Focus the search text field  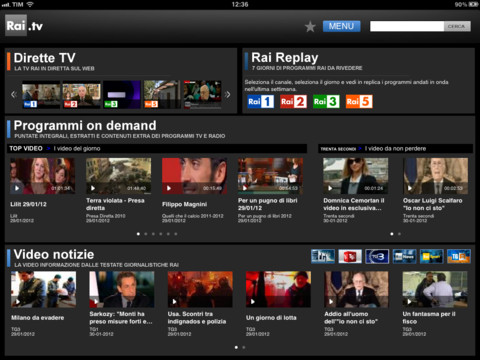407,26
